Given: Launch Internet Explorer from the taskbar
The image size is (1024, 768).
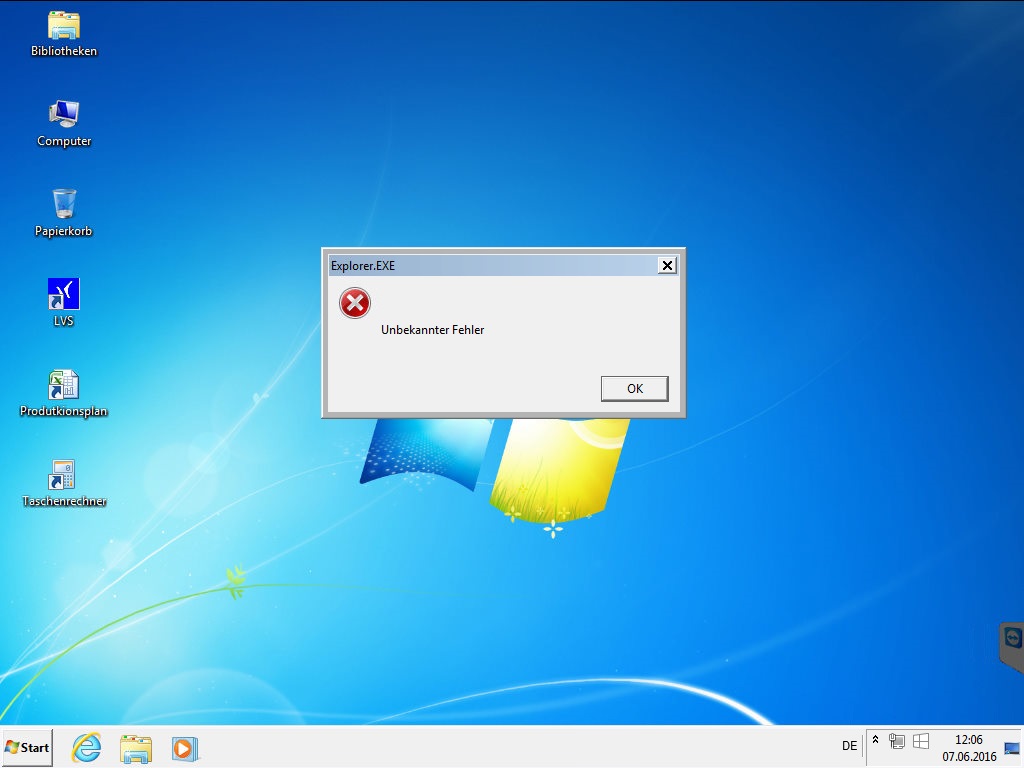Looking at the screenshot, I should [86, 748].
